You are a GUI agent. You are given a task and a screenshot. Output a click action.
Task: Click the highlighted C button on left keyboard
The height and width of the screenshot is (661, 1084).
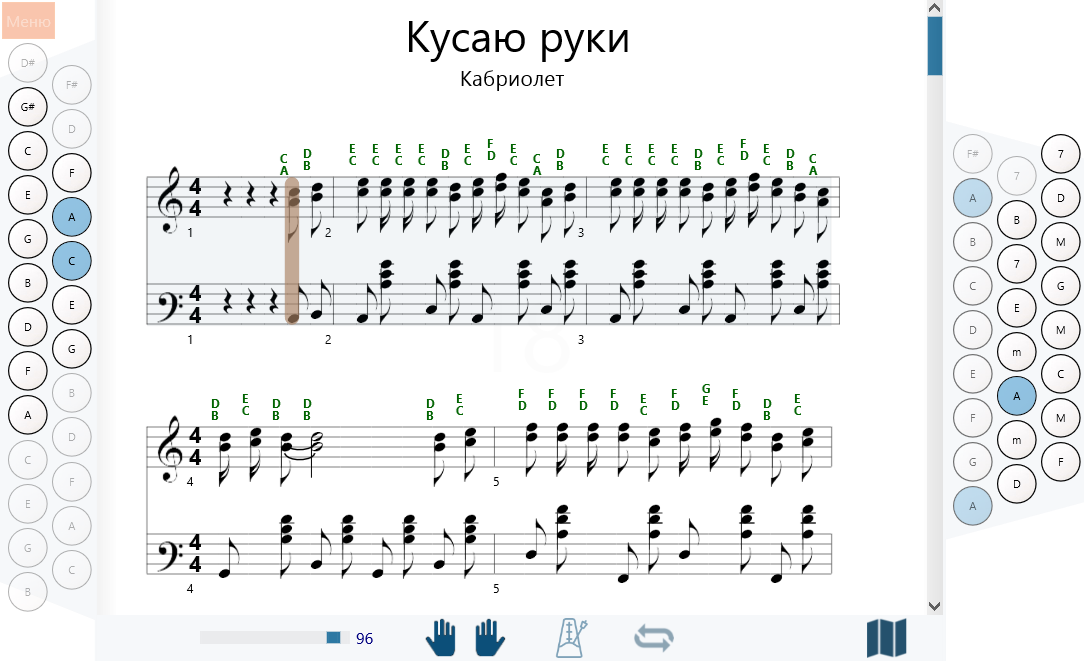72,261
